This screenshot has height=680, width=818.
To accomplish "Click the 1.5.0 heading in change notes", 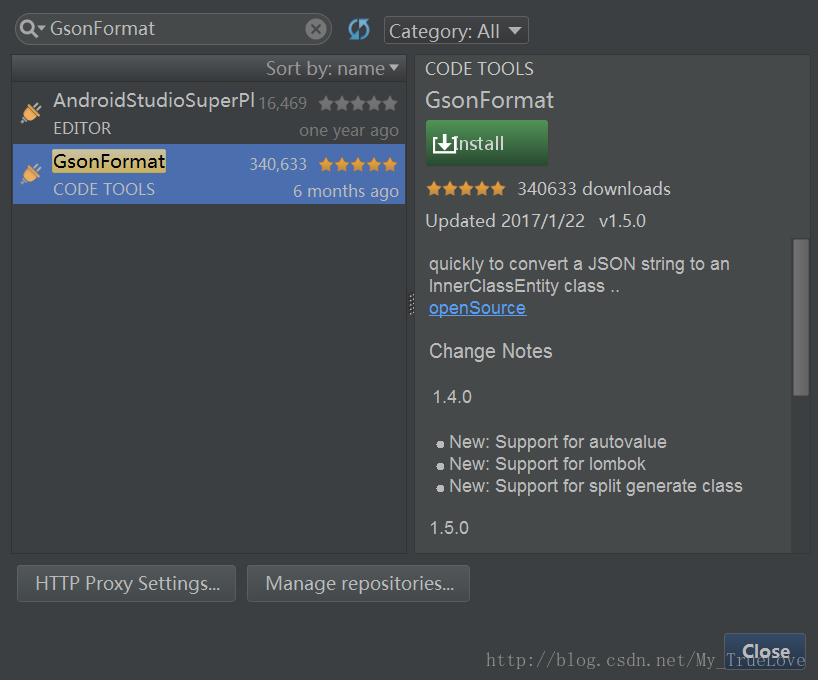I will 449,528.
